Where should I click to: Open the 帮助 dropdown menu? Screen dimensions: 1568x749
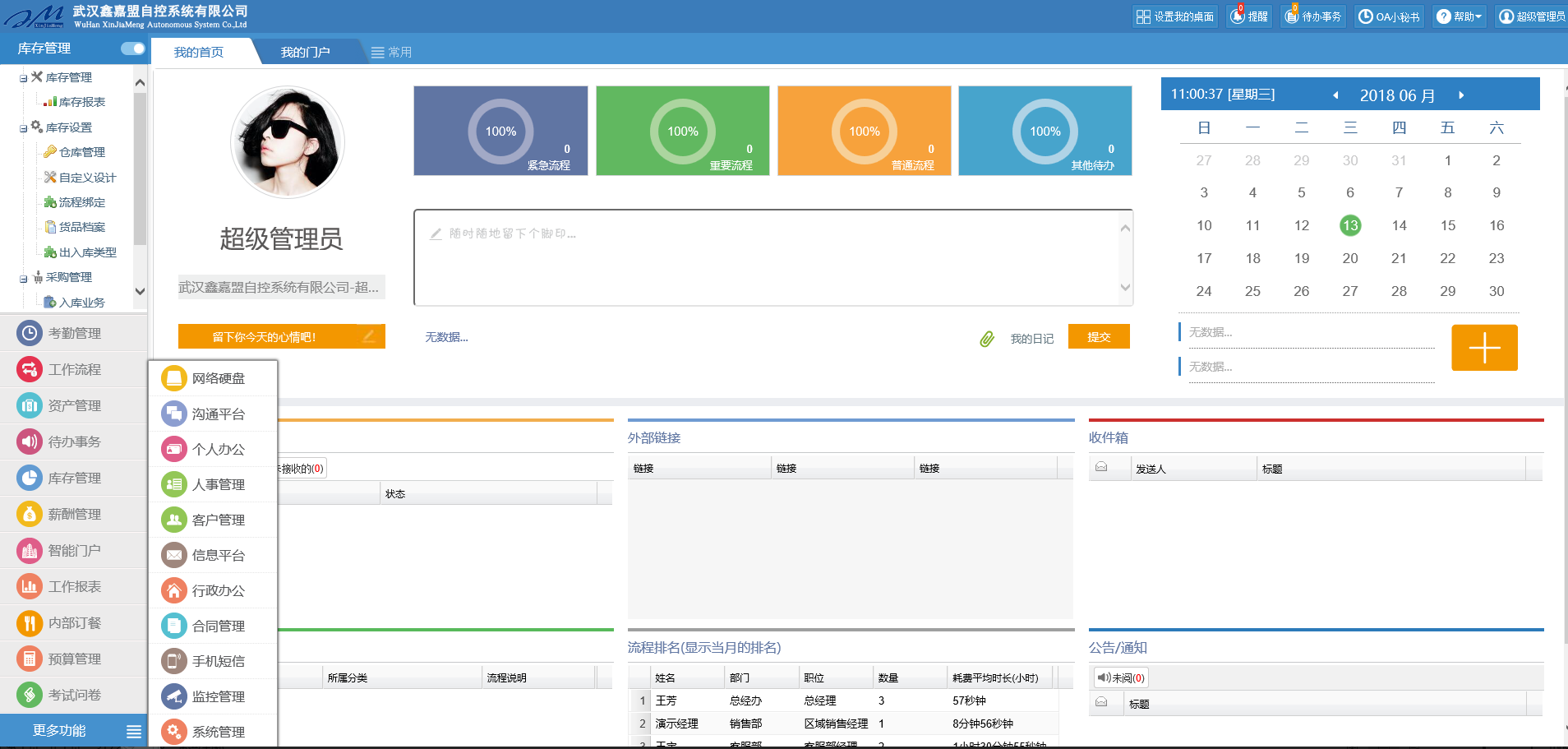(1460, 16)
